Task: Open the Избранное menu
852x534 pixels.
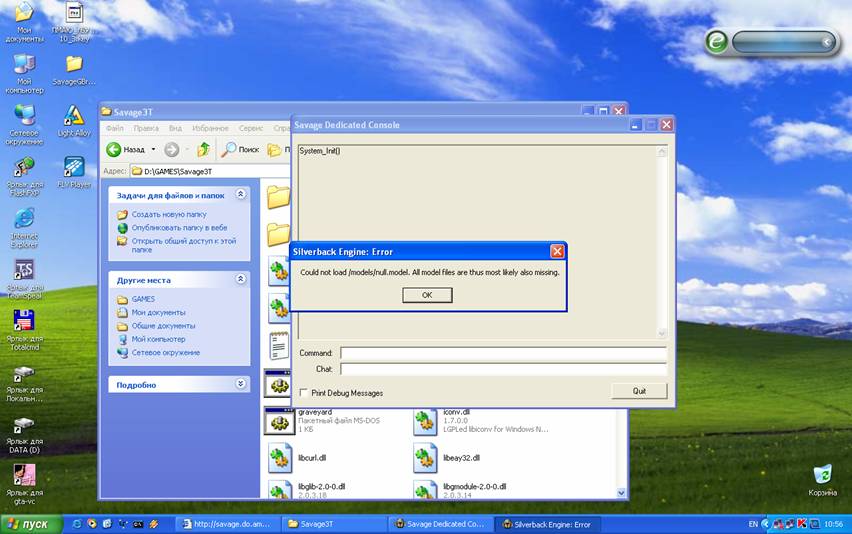Action: (210, 128)
